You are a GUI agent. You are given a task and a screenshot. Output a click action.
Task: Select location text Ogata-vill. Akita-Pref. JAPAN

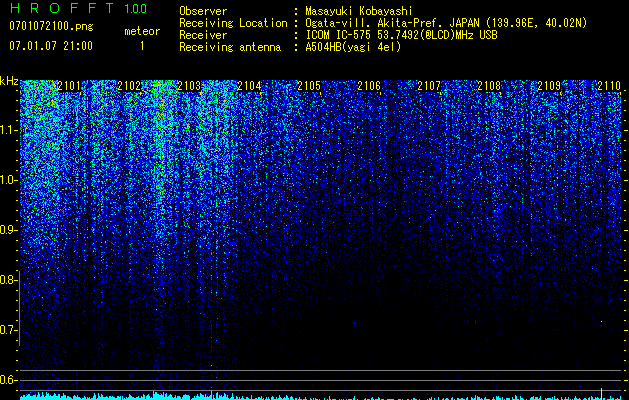click(392, 23)
